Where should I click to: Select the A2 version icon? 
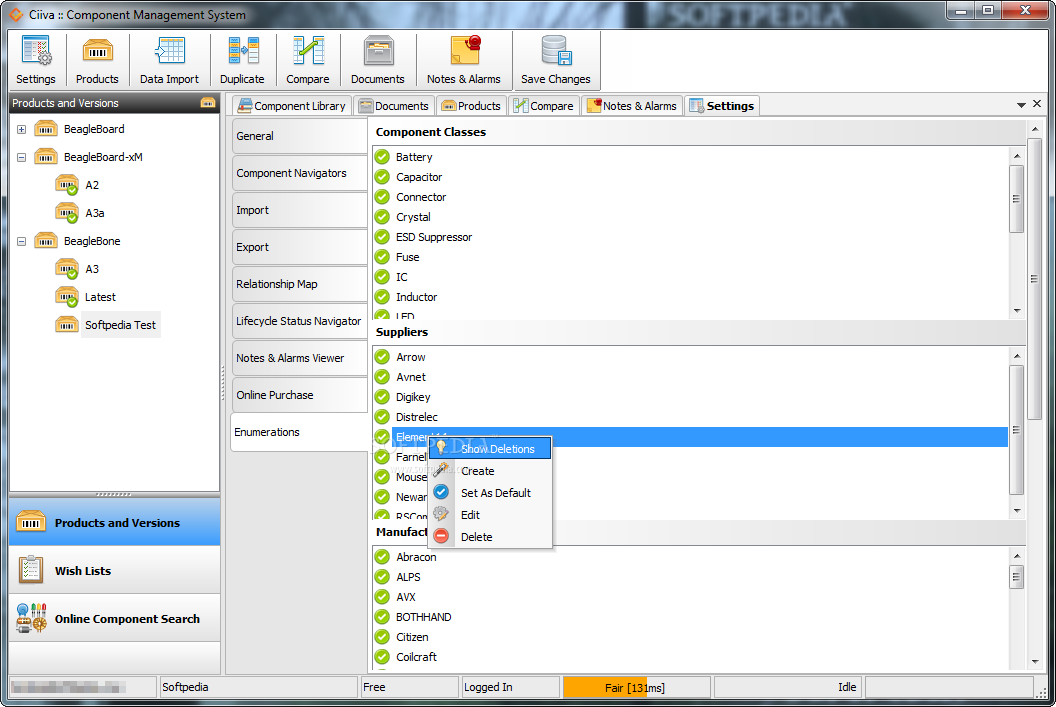[67, 185]
